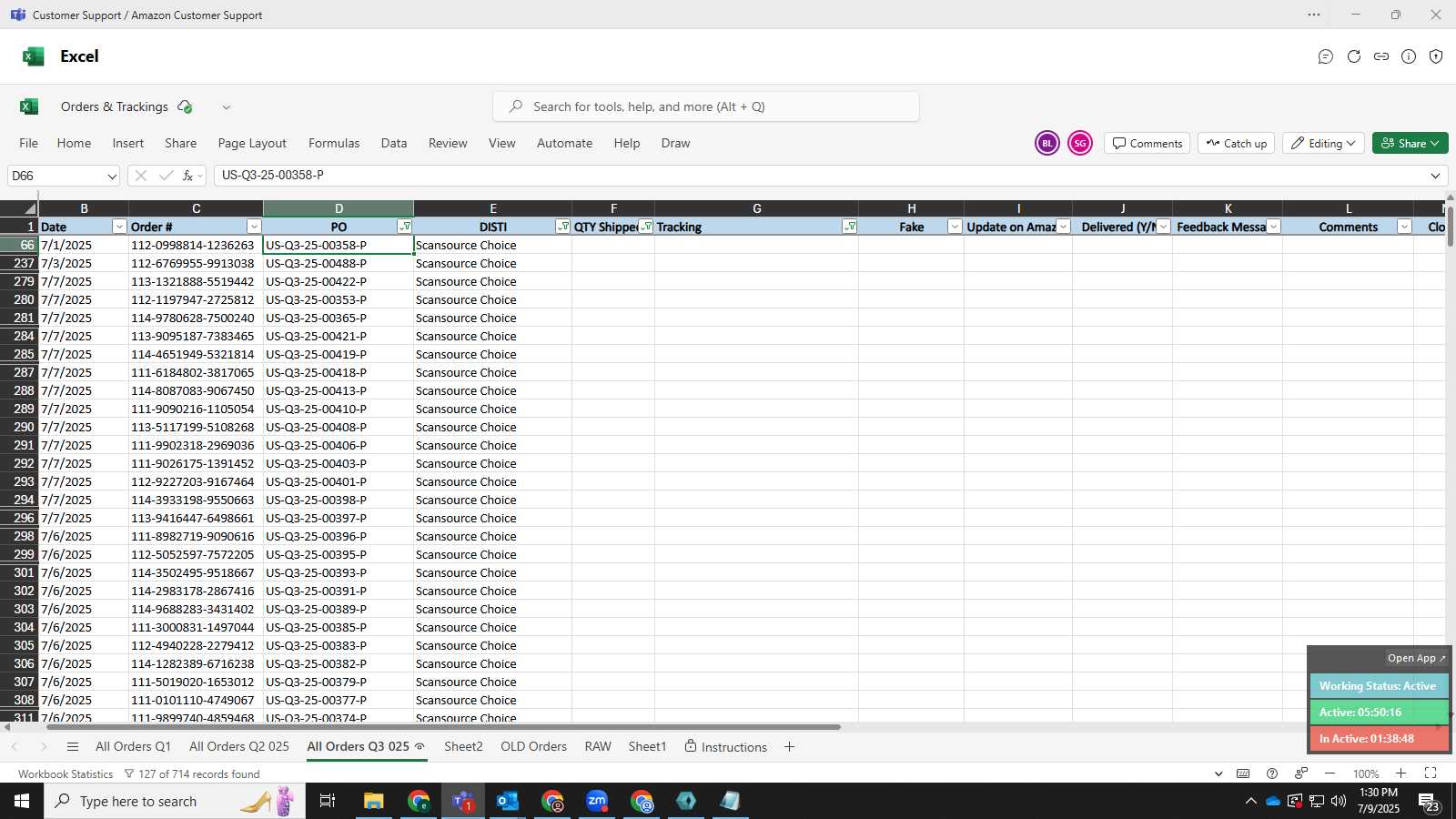1456x819 pixels.
Task: Open the Editing mode dropdown
Action: [x=1323, y=144]
